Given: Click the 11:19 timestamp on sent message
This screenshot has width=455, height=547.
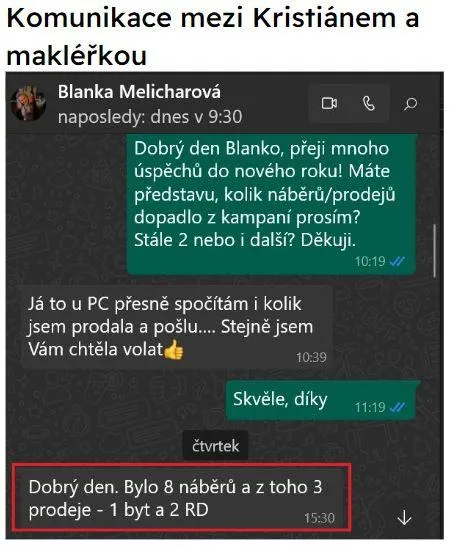Looking at the screenshot, I should tap(370, 407).
